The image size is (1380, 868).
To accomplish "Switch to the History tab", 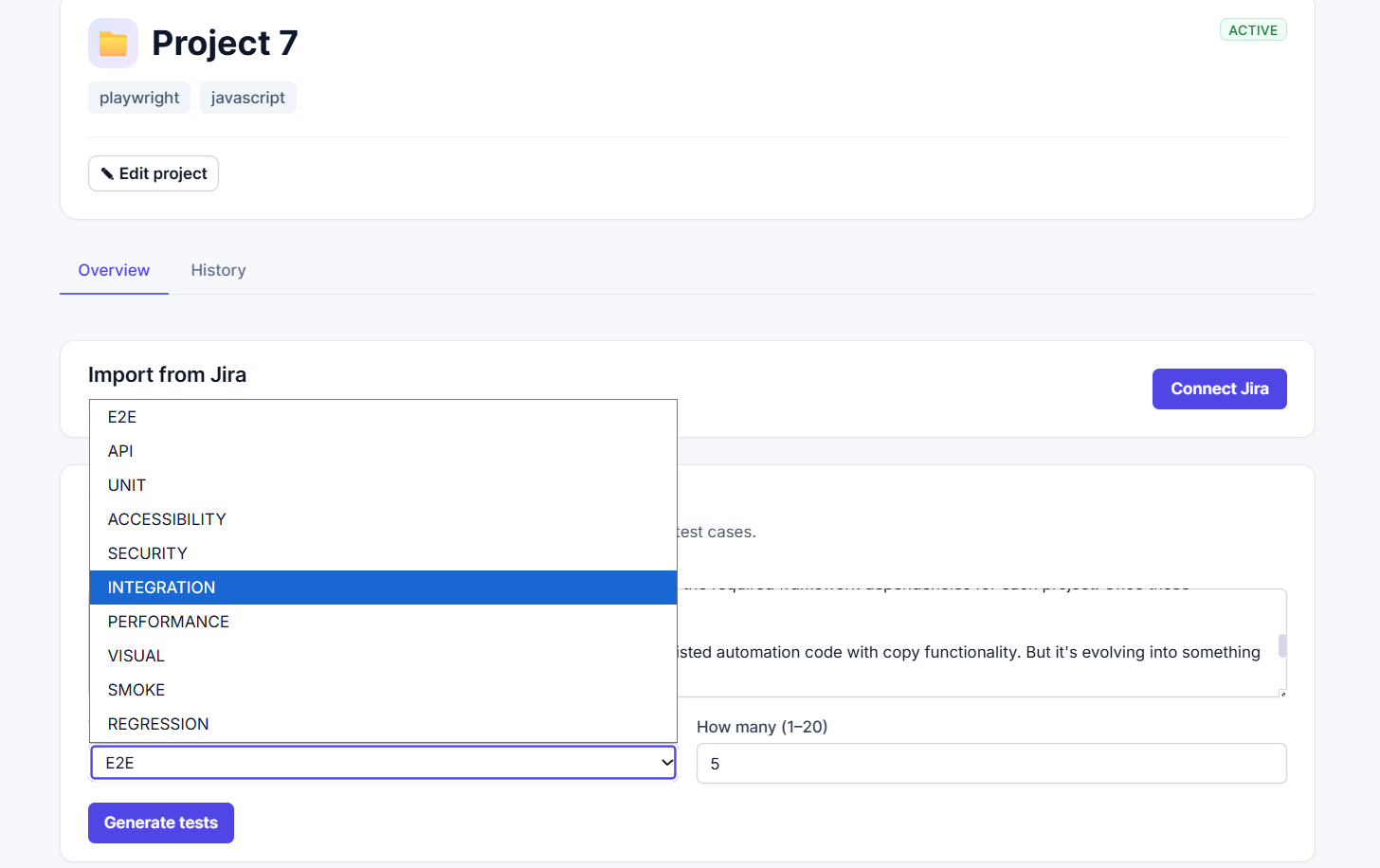I will (x=218, y=270).
